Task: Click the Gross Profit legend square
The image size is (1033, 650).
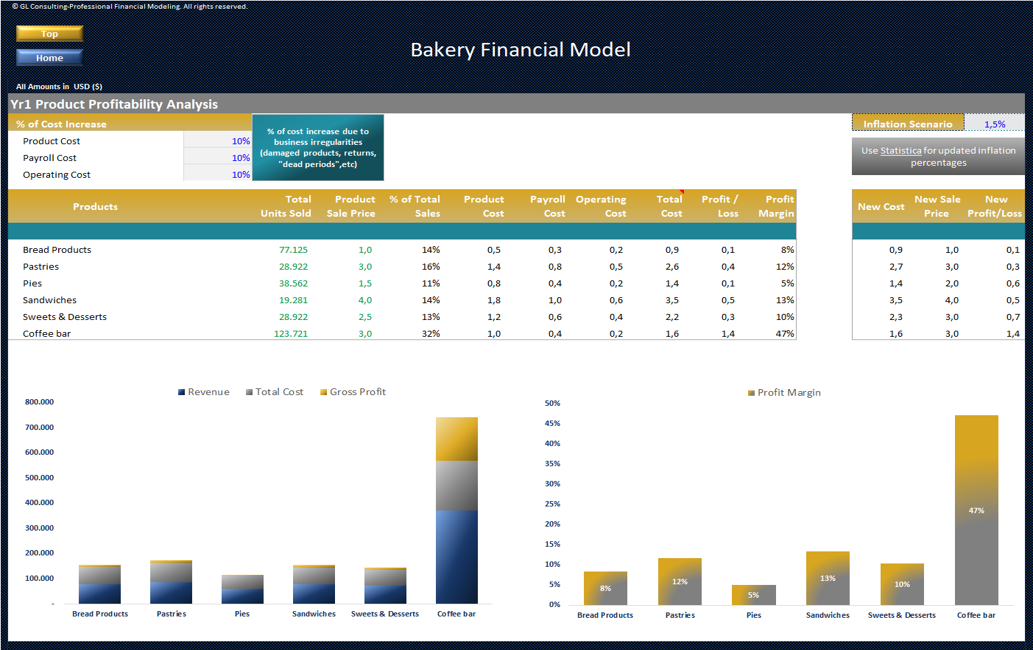Action: 323,392
